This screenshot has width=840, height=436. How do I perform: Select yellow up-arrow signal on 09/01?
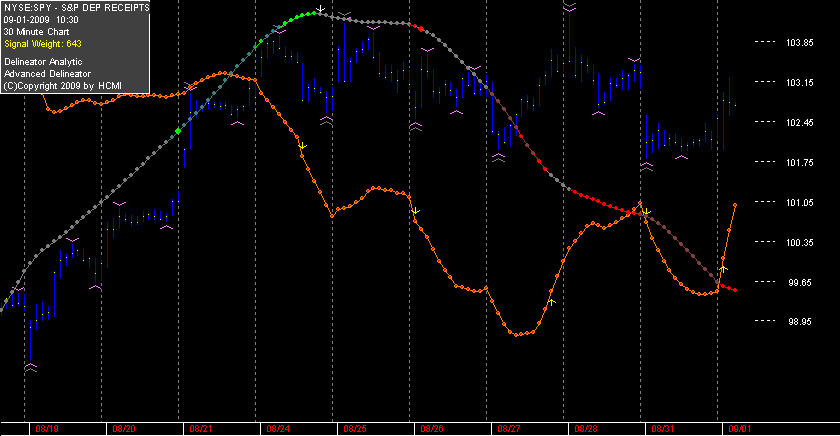coord(723,268)
